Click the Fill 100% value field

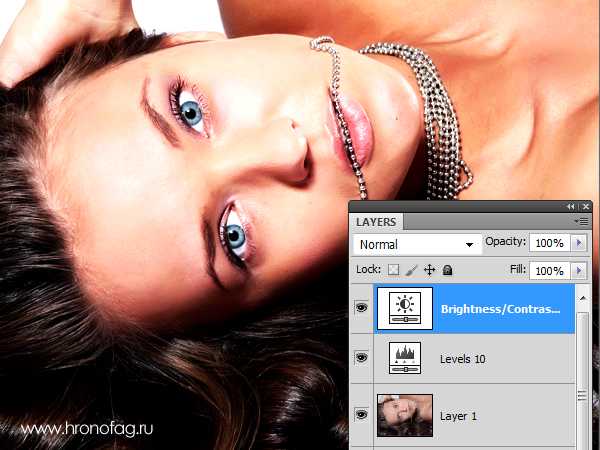coord(550,271)
